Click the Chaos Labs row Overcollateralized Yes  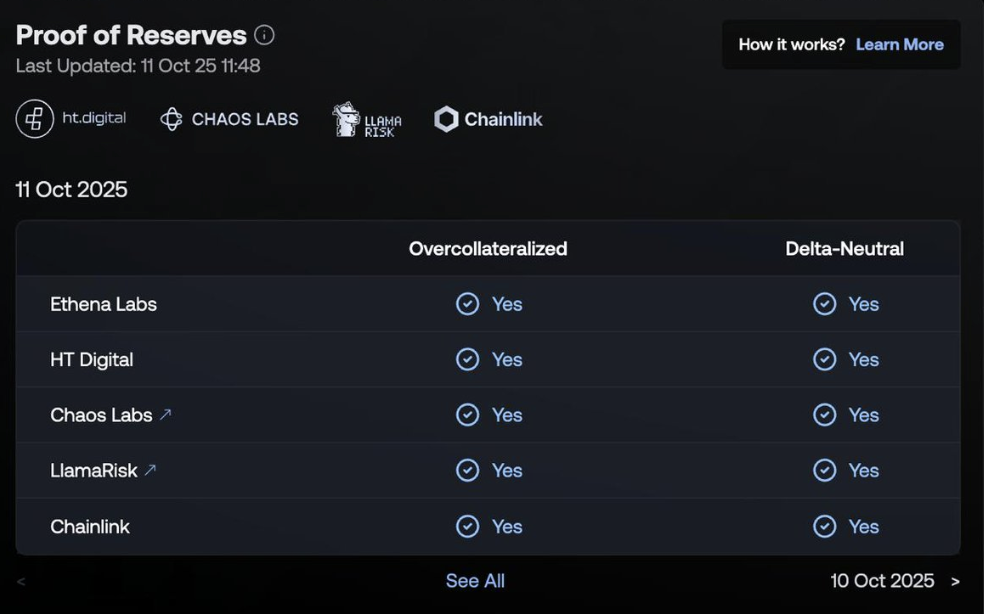point(506,415)
